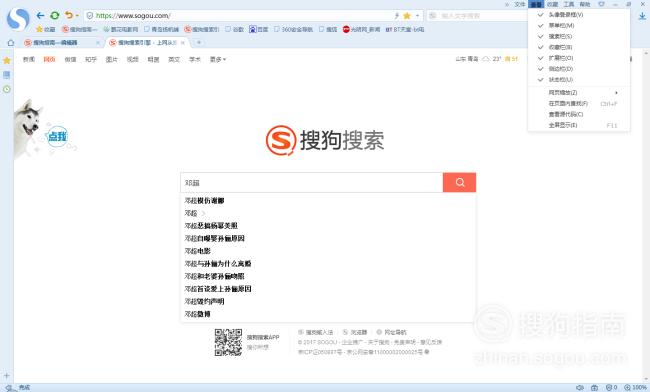Screen dimensions: 650x392
Task: Open sidebar favorites star icon
Action: pyautogui.click(x=7, y=60)
